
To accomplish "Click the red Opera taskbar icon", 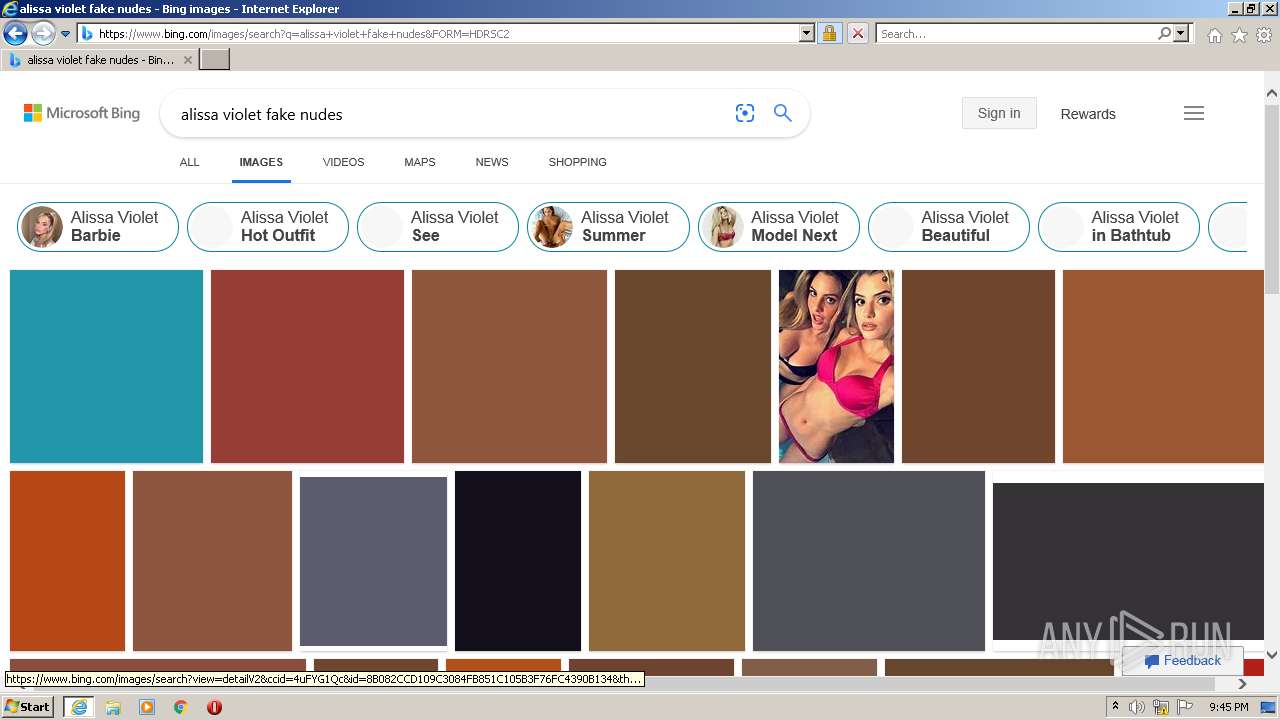I will coord(214,707).
